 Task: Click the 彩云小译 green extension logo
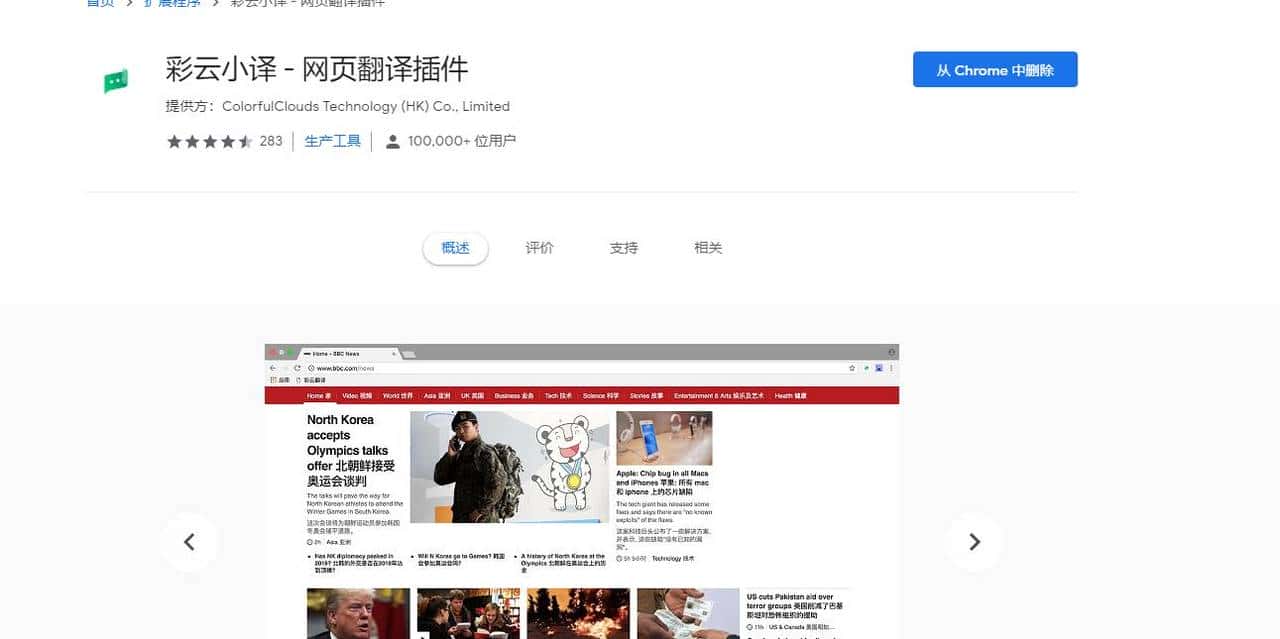pyautogui.click(x=116, y=80)
